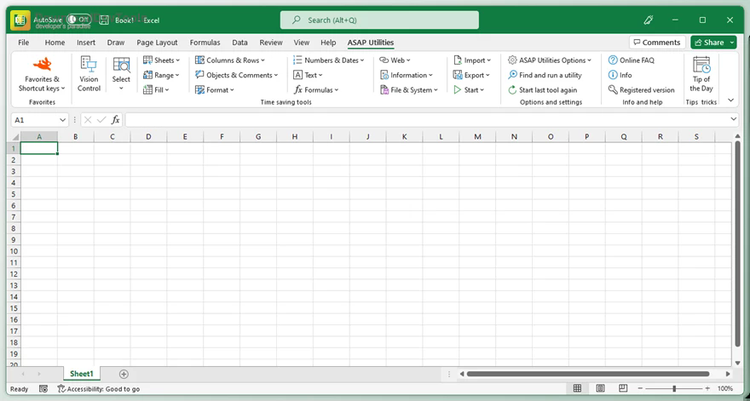Open the Start utilities menu
This screenshot has width=750, height=401.
[469, 90]
